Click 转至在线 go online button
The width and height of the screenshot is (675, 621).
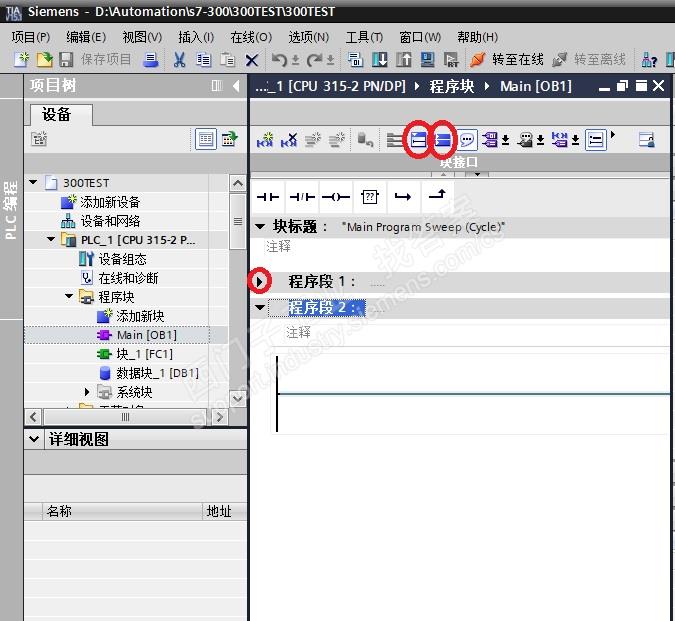(507, 59)
